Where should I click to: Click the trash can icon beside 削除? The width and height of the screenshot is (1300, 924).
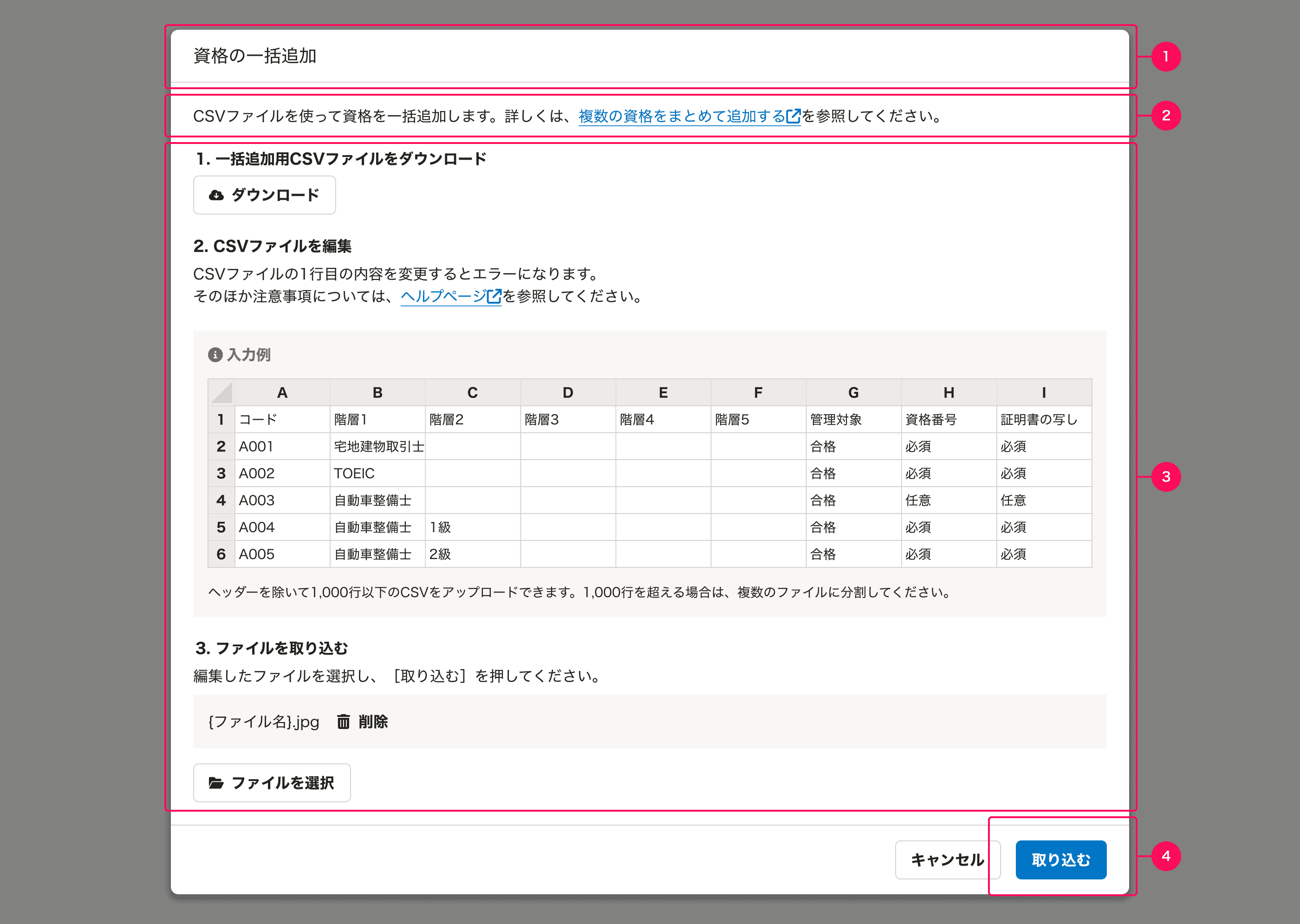344,722
